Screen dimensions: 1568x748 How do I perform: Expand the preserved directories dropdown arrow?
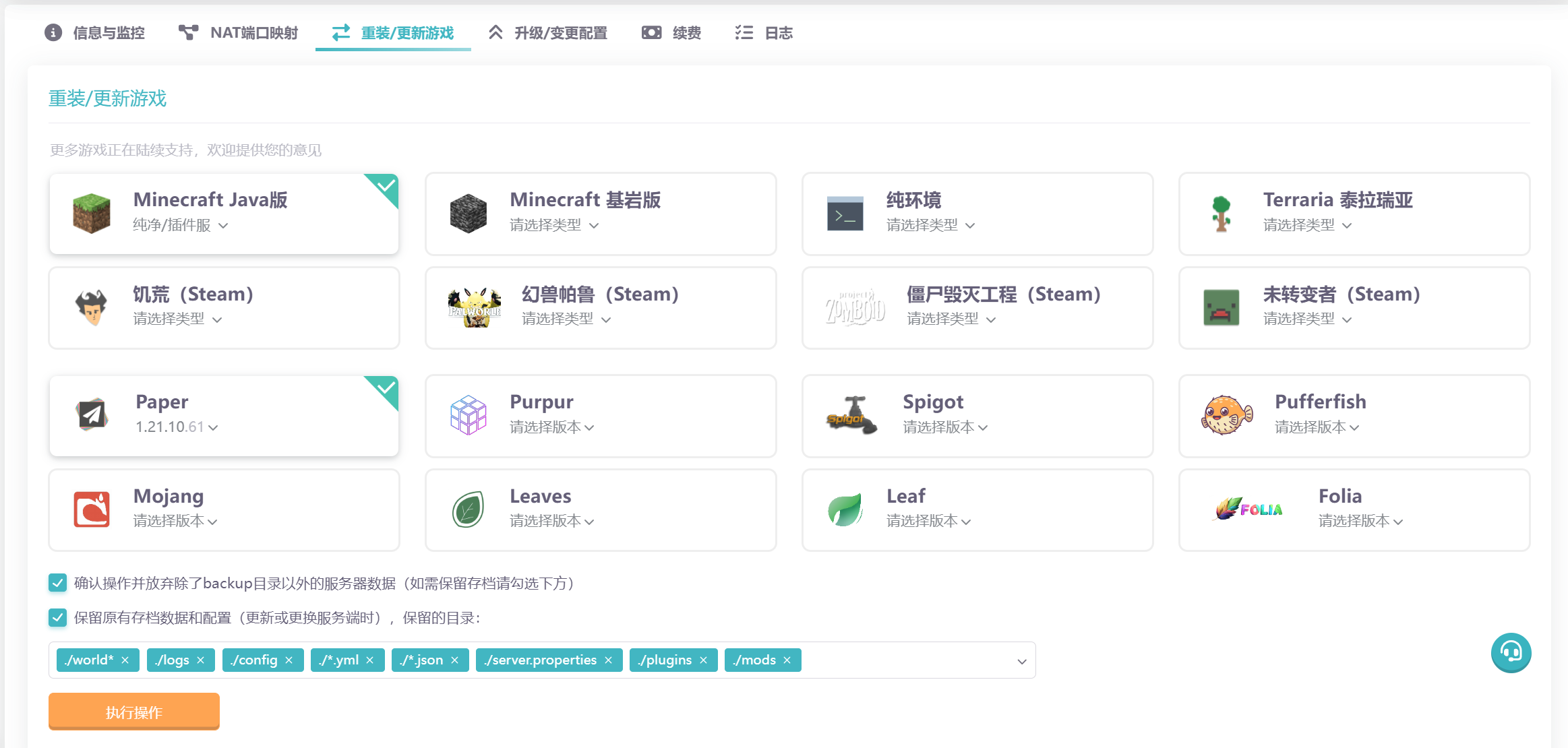1021,661
